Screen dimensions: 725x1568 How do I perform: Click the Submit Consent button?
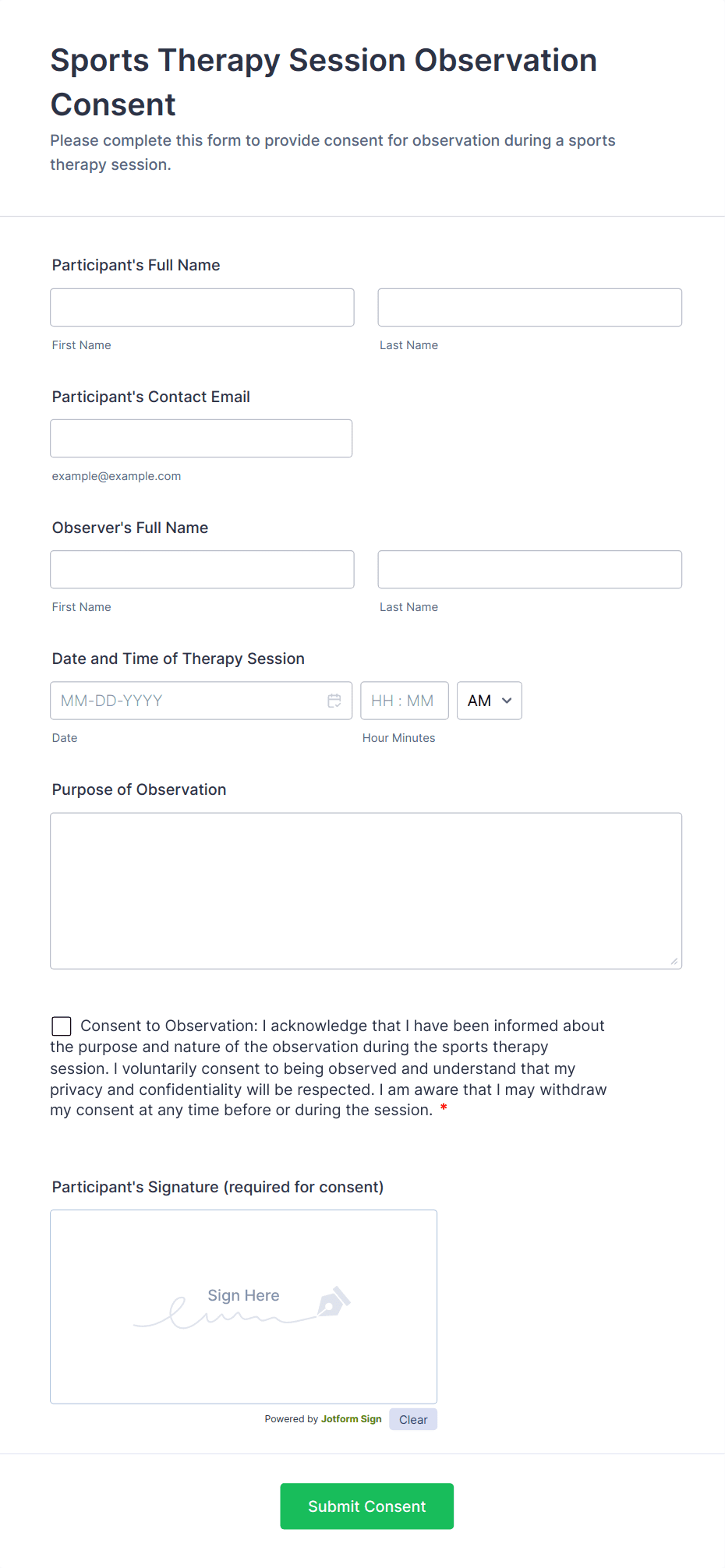(x=366, y=1506)
